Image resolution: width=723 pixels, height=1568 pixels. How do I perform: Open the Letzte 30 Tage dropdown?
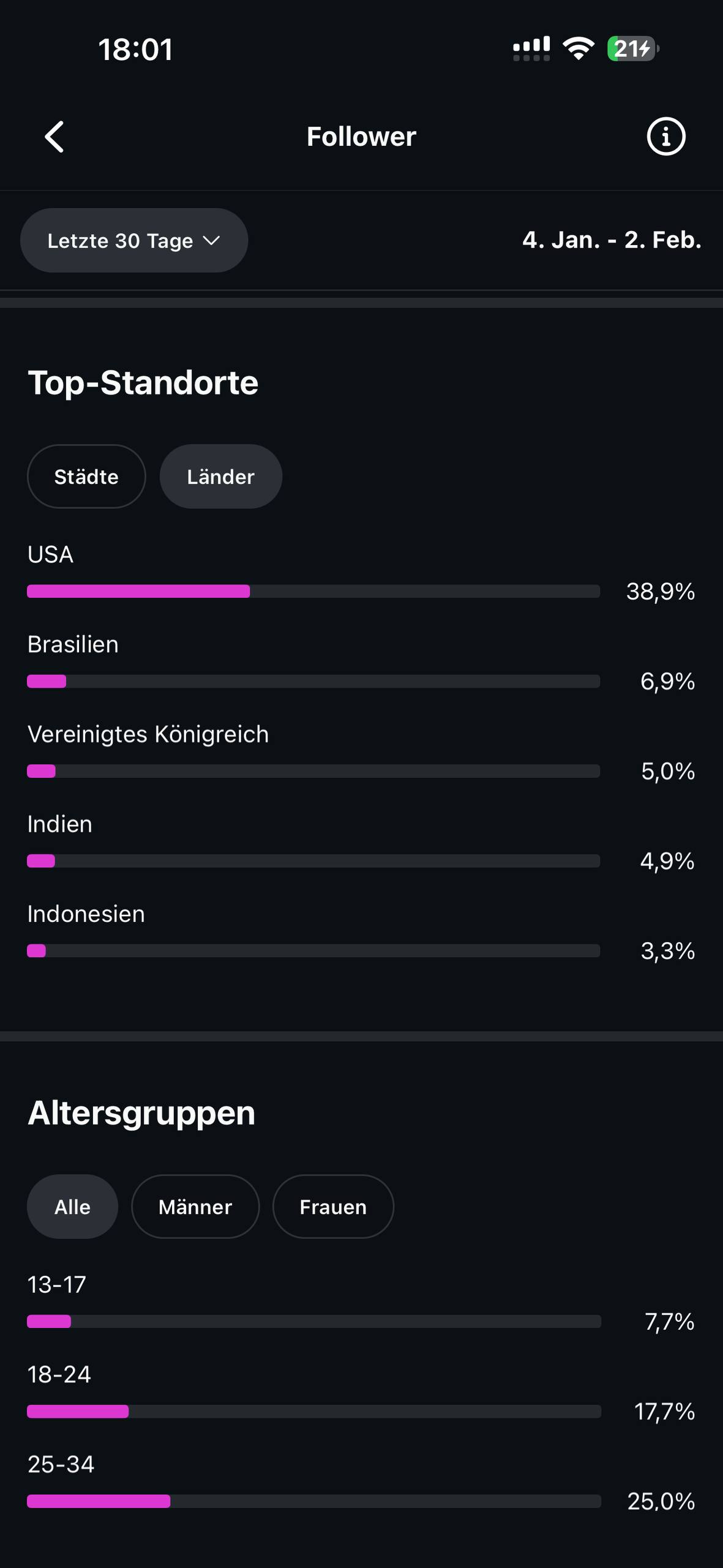point(133,240)
